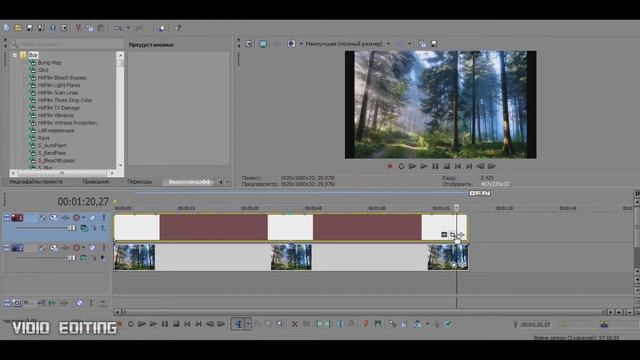This screenshot has width=640, height=360.
Task: Click the What's This help icon
Action: click(x=178, y=28)
